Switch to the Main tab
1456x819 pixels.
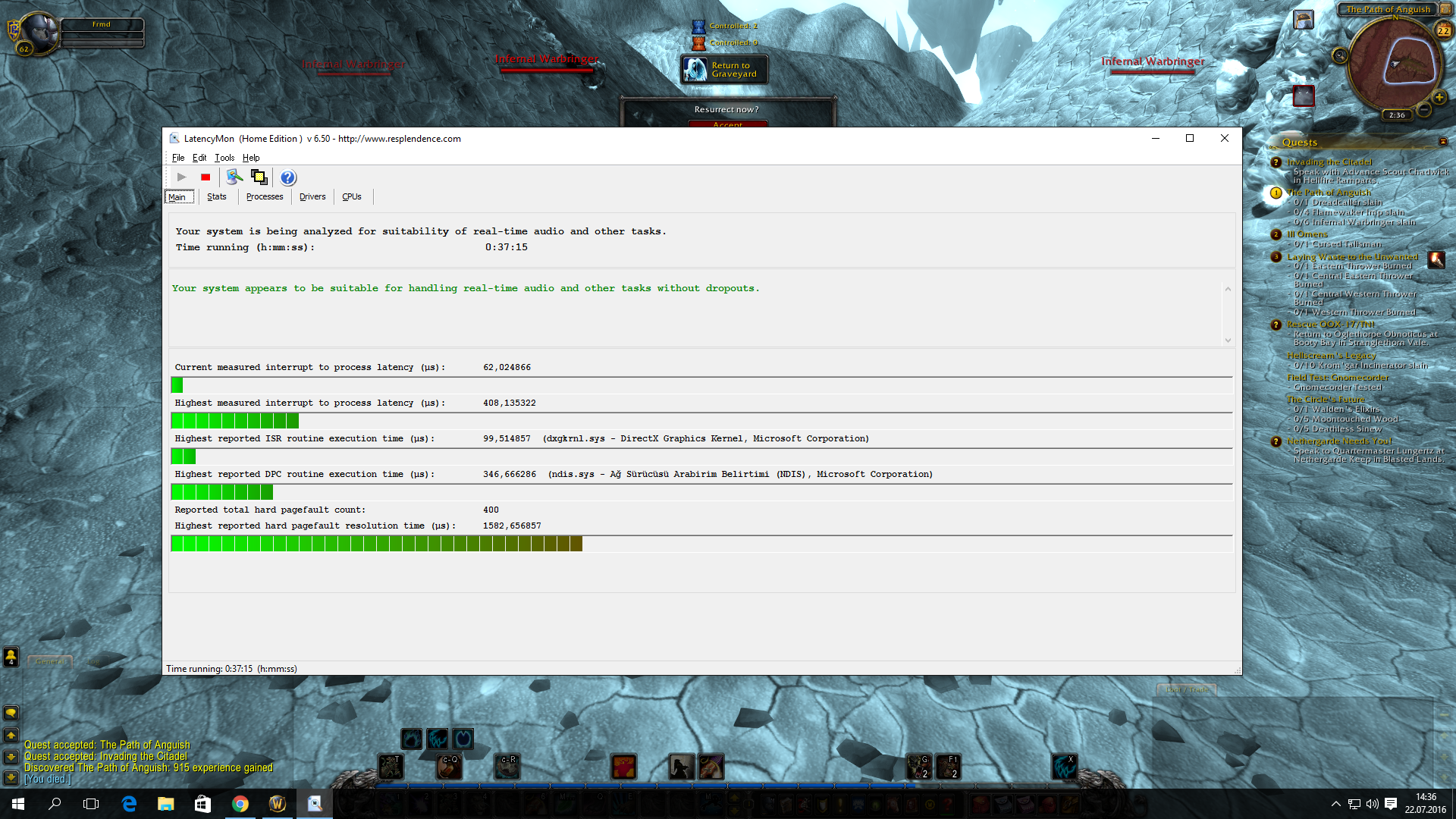(178, 196)
